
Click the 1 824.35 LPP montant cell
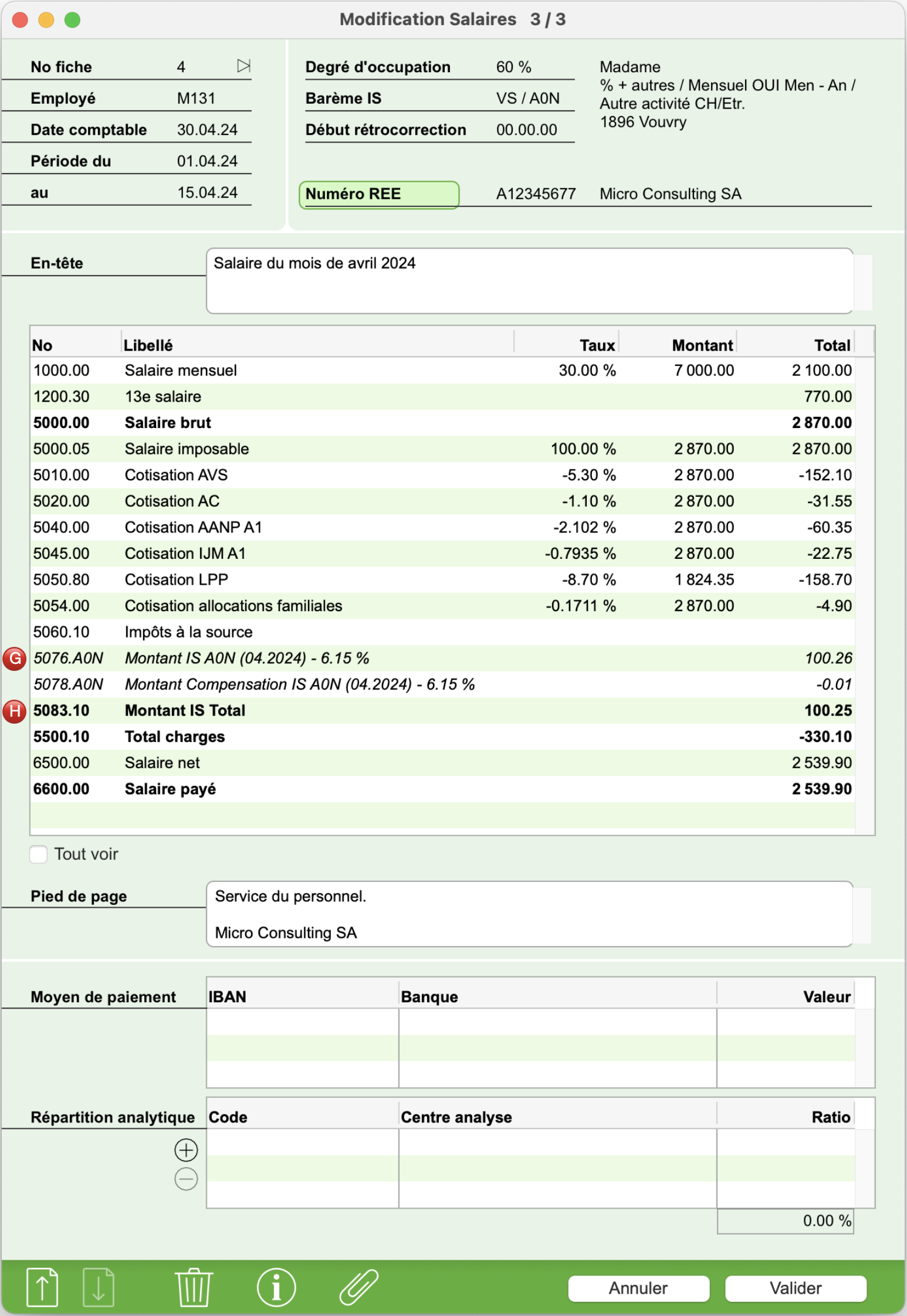pos(704,580)
